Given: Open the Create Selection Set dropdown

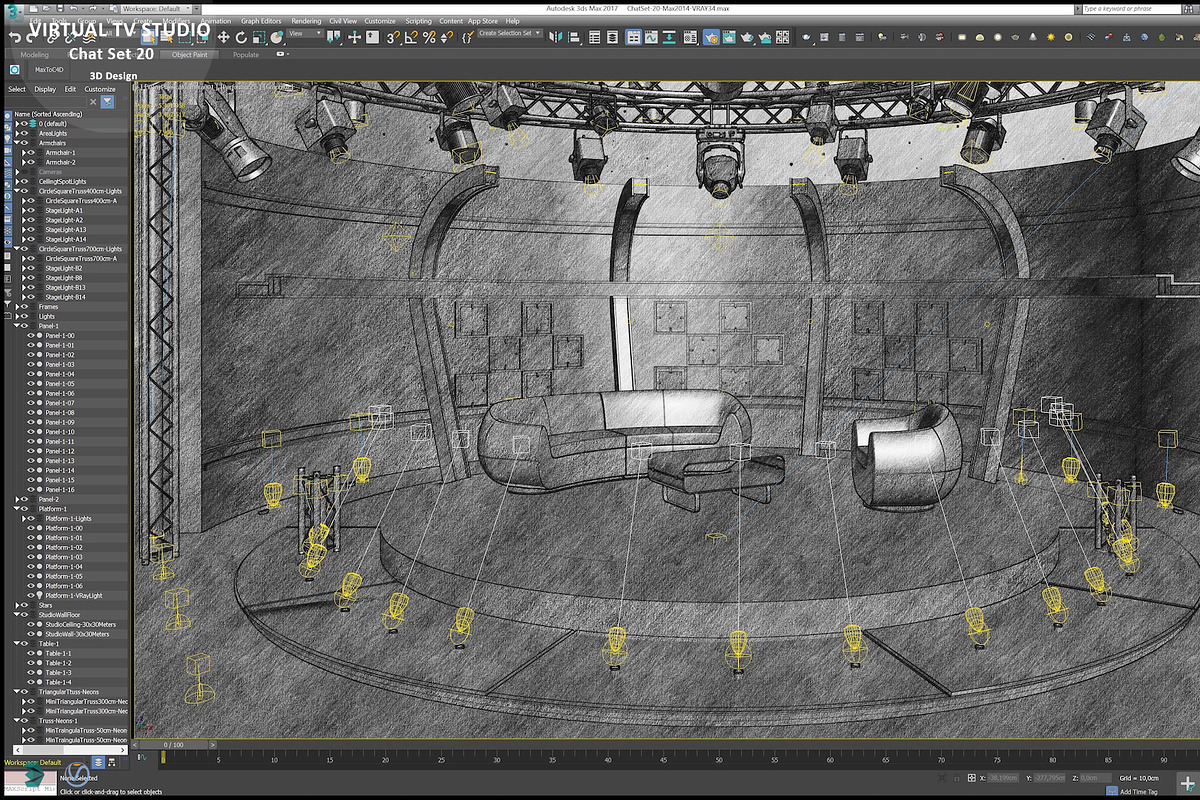Looking at the screenshot, I should [510, 33].
